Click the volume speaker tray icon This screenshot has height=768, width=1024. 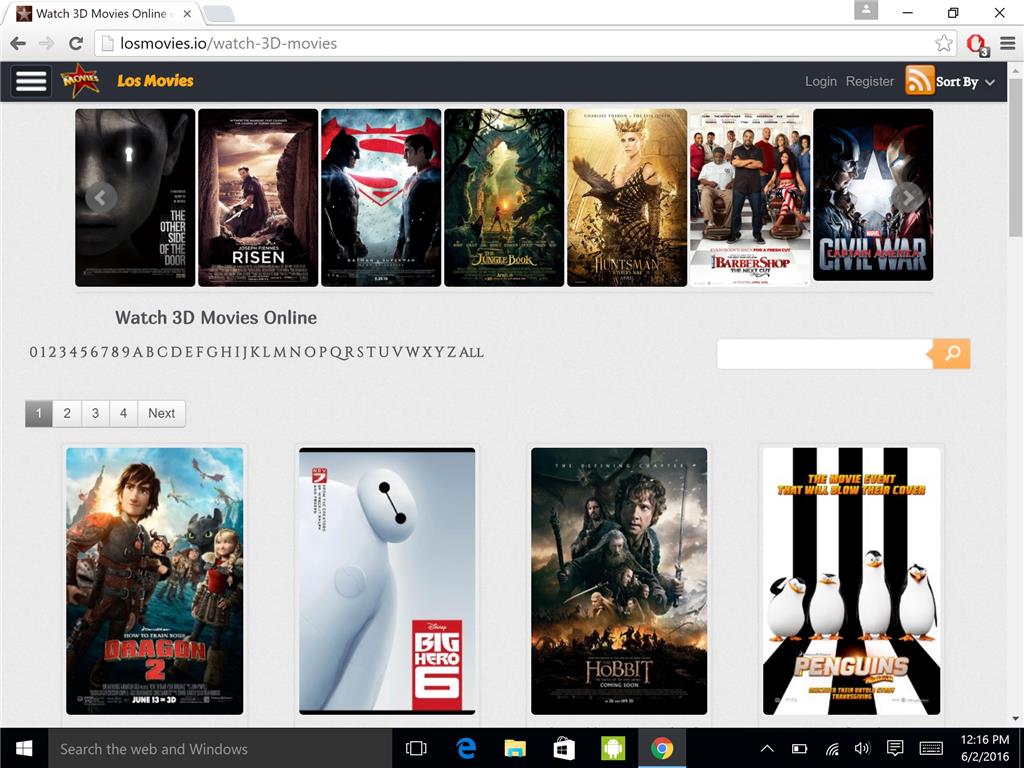pyautogui.click(x=862, y=748)
